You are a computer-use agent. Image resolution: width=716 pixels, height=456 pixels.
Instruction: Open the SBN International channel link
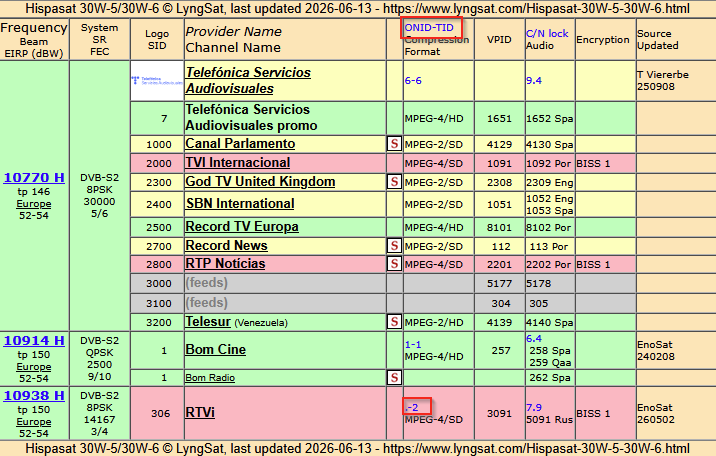click(240, 204)
